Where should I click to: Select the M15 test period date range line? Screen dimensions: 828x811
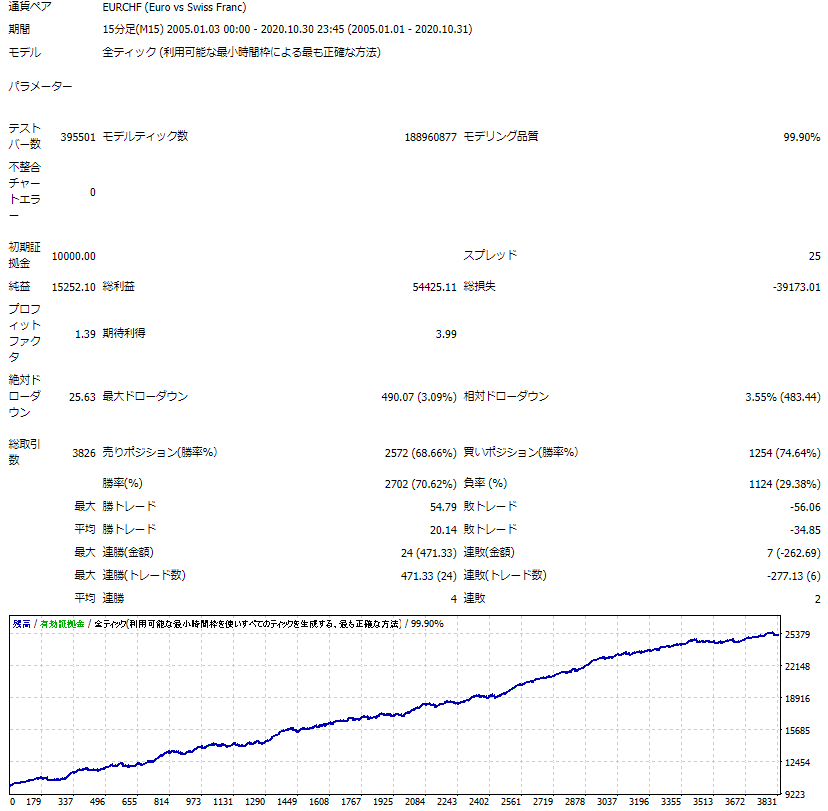(287, 30)
